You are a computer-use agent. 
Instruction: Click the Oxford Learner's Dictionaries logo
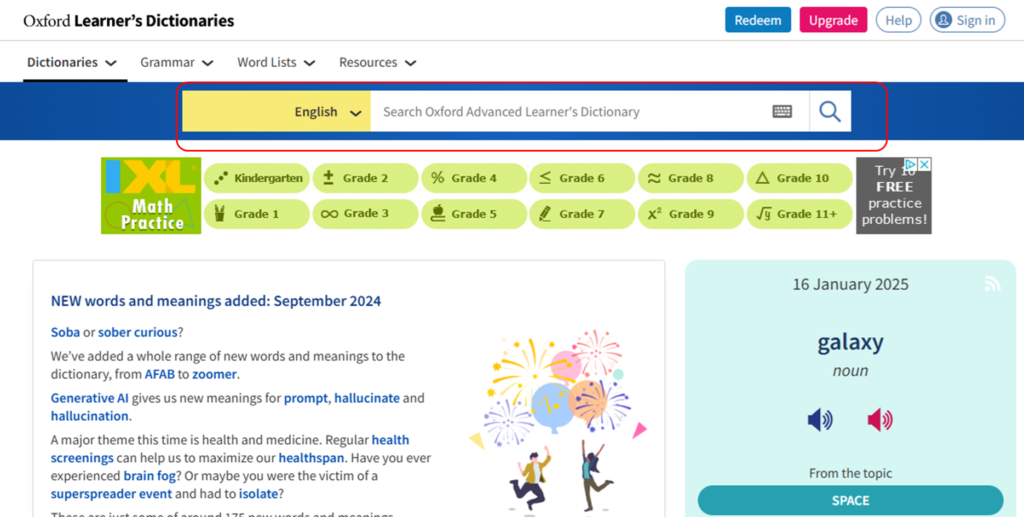click(x=129, y=21)
